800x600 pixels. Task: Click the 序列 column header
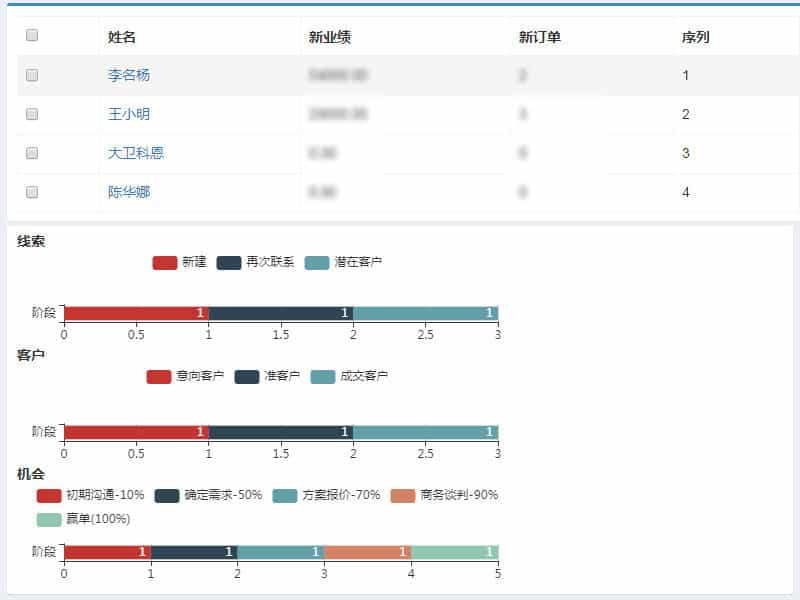click(x=696, y=37)
